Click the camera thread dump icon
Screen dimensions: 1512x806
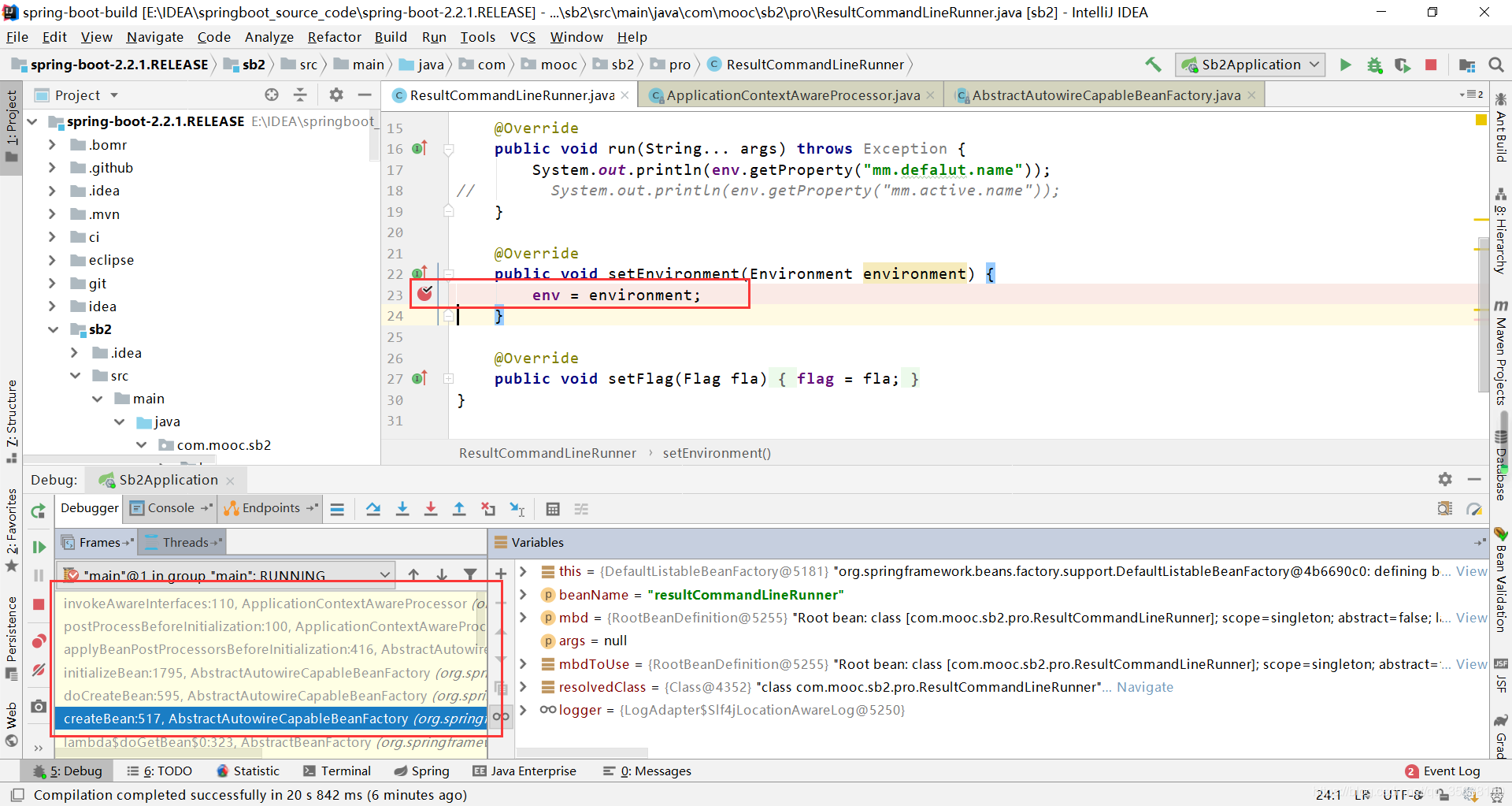[38, 706]
